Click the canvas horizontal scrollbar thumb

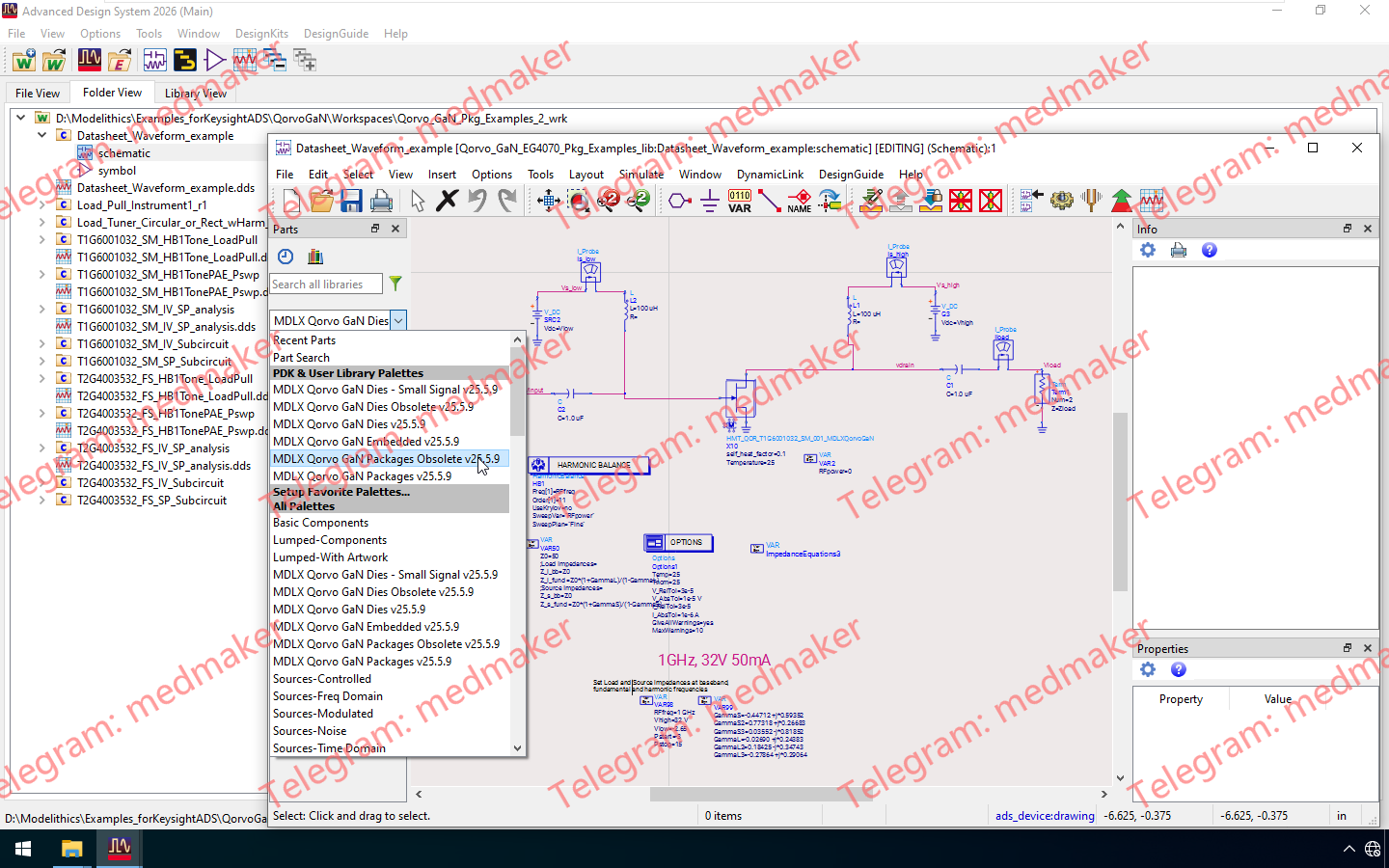[761, 795]
